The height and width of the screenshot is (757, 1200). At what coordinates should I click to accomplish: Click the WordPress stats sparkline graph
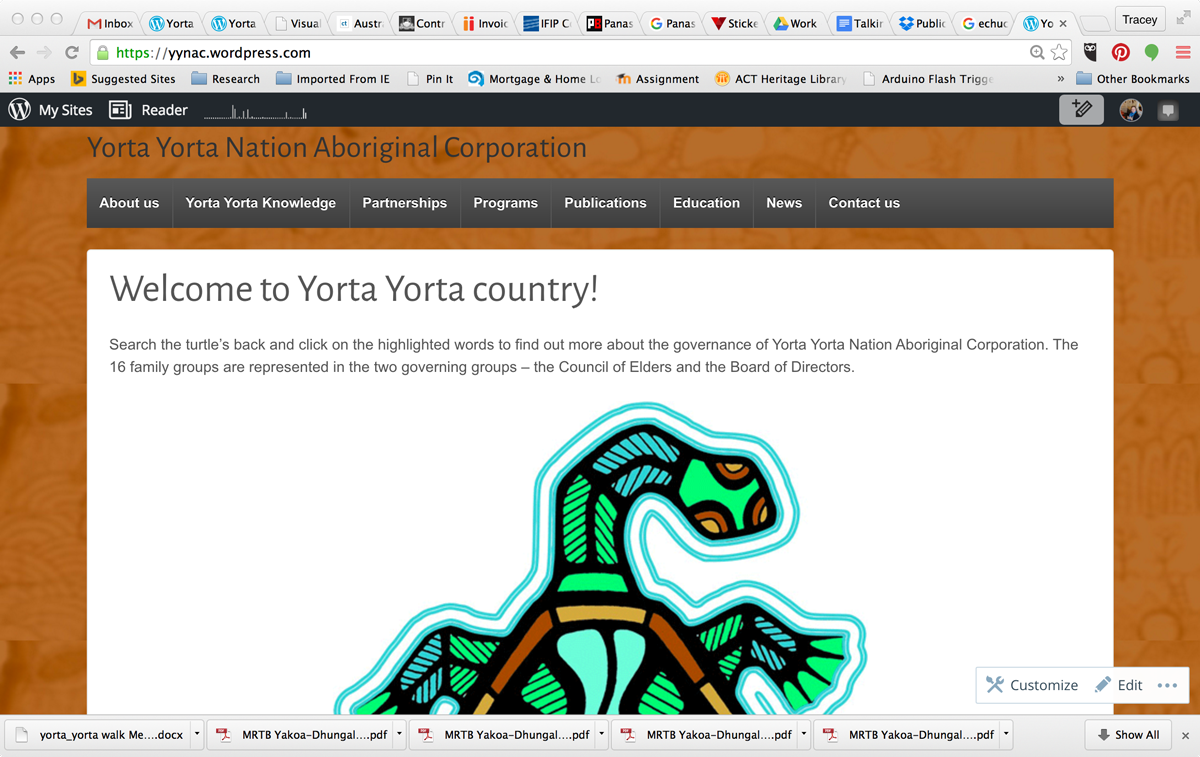(x=255, y=112)
